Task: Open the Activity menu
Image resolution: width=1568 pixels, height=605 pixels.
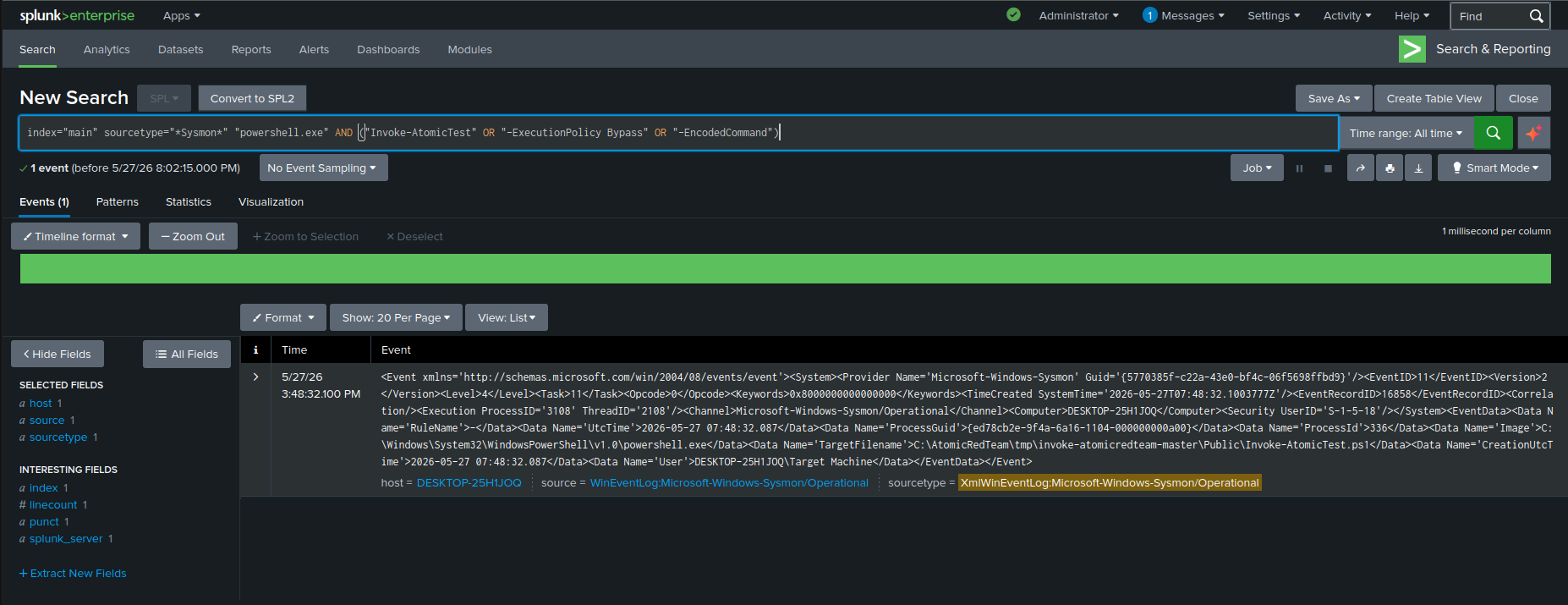Action: tap(1347, 15)
